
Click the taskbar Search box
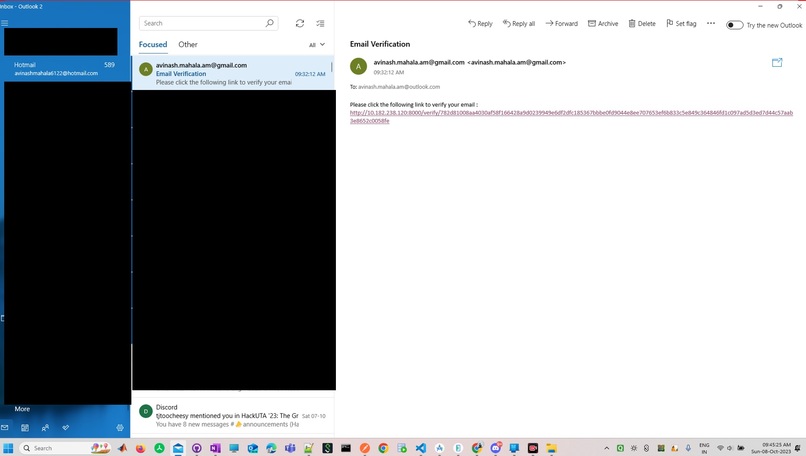point(65,448)
